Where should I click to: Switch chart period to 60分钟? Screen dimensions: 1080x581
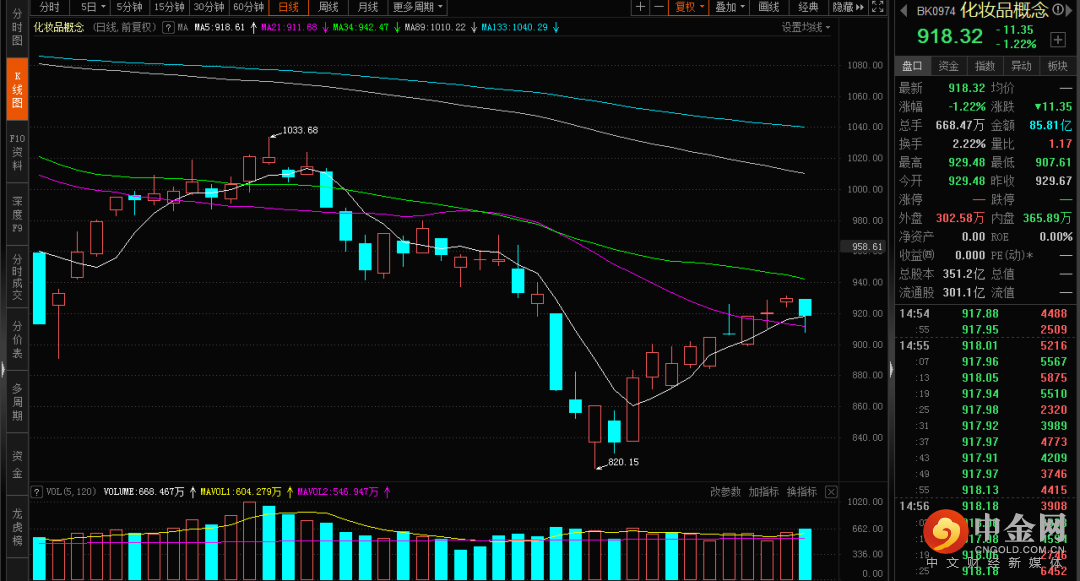[x=249, y=7]
